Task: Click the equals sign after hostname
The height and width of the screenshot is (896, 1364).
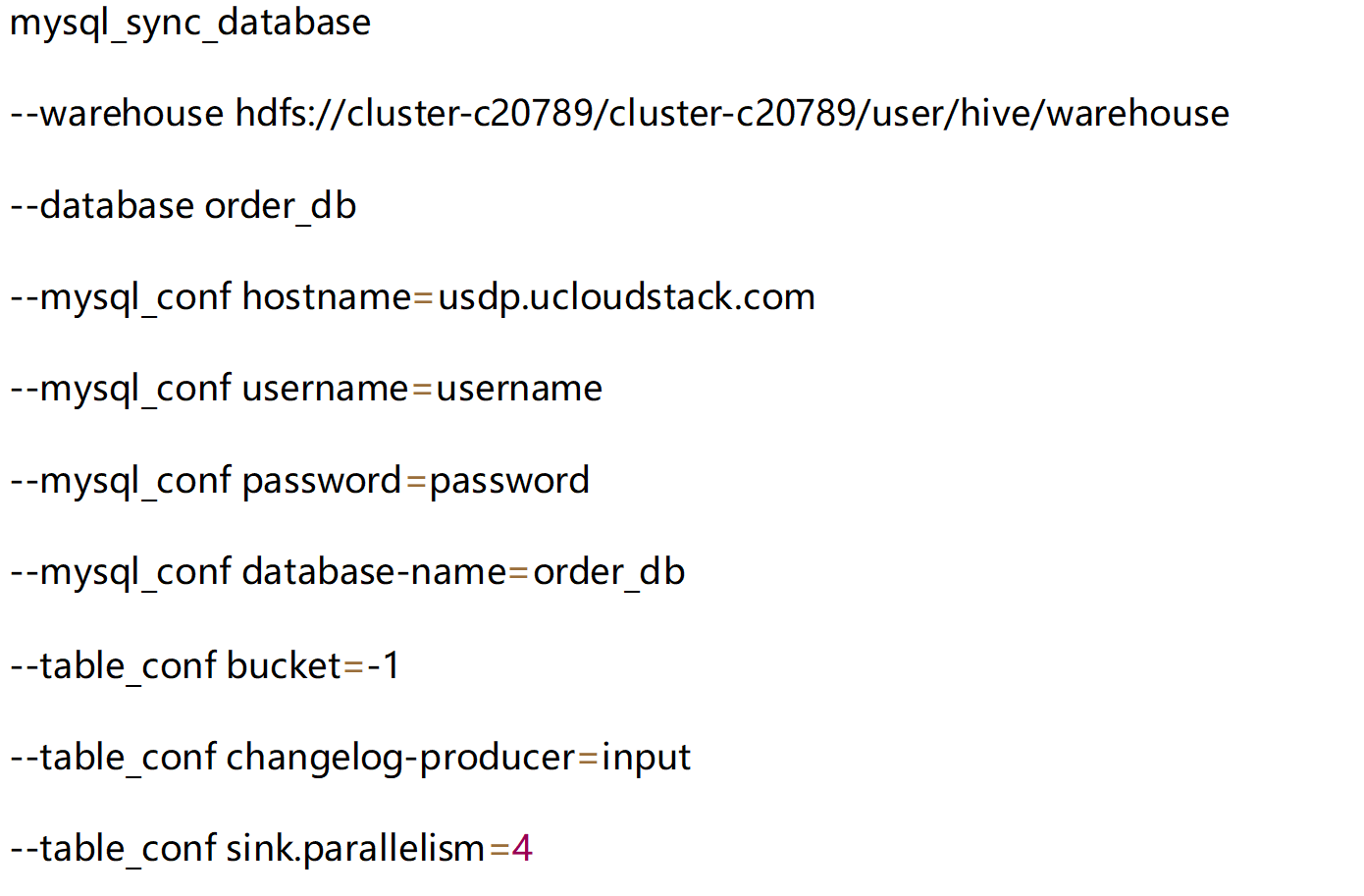Action: 424,298
